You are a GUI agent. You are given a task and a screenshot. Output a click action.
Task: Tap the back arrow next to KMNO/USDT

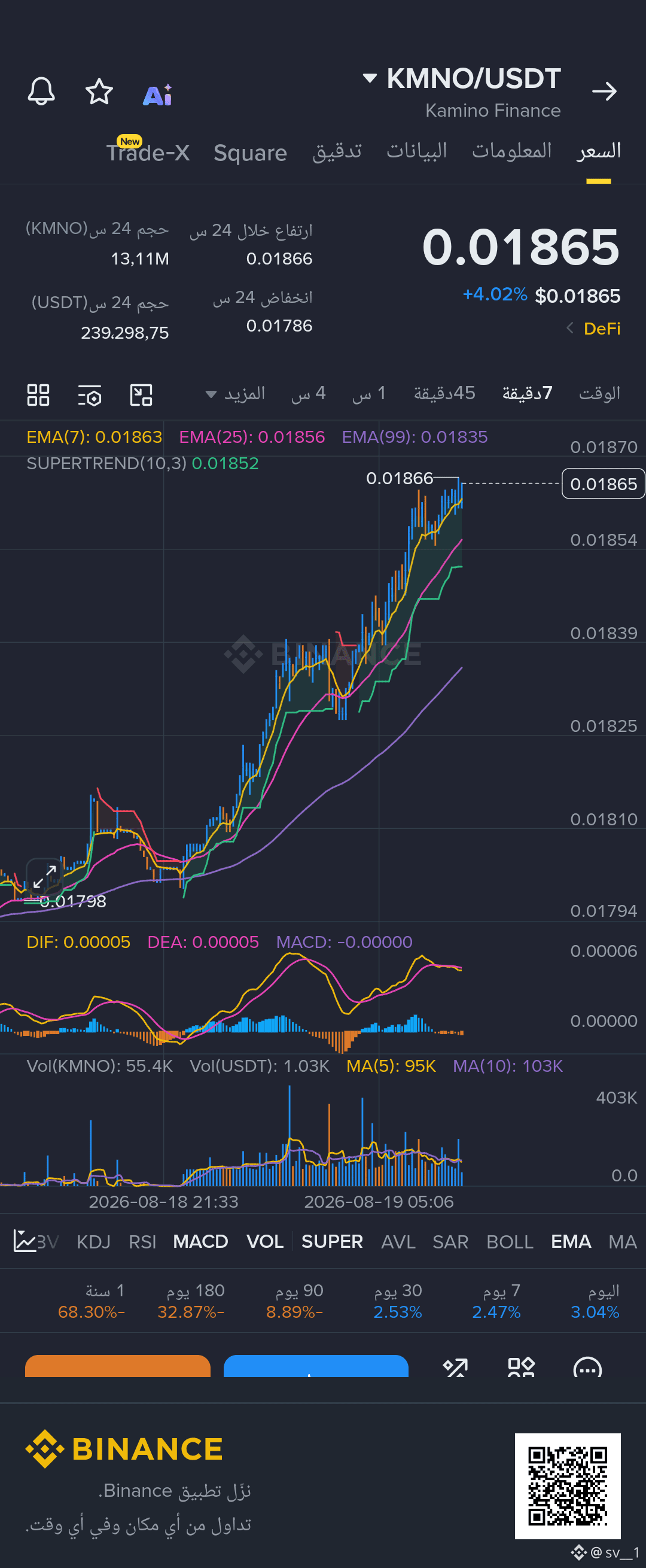pyautogui.click(x=604, y=92)
